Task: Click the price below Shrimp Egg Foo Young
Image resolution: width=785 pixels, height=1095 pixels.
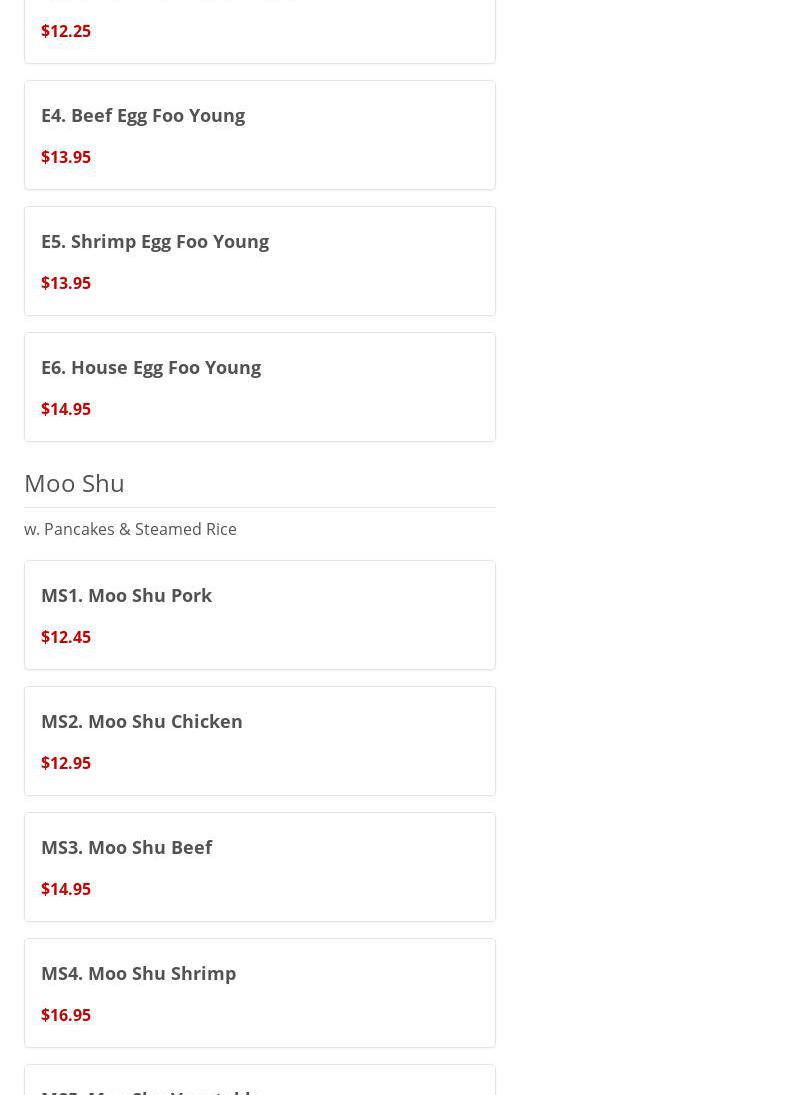Action: 66,283
